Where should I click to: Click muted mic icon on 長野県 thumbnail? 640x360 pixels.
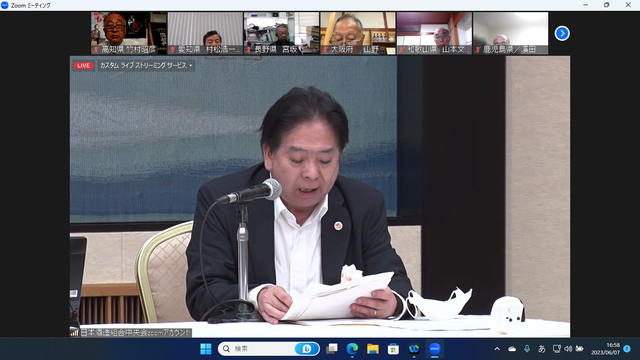pos(249,50)
